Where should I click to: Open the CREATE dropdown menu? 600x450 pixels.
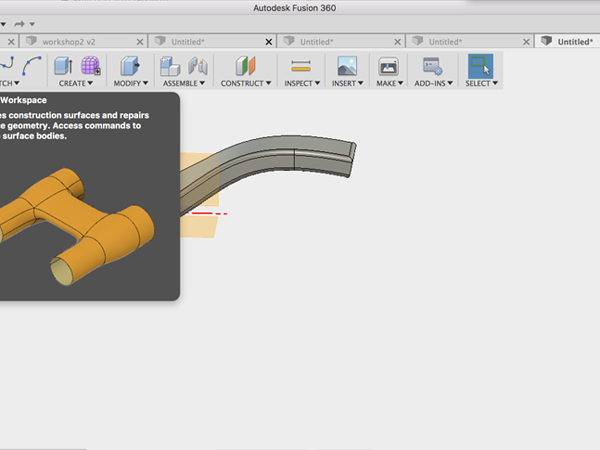(76, 83)
